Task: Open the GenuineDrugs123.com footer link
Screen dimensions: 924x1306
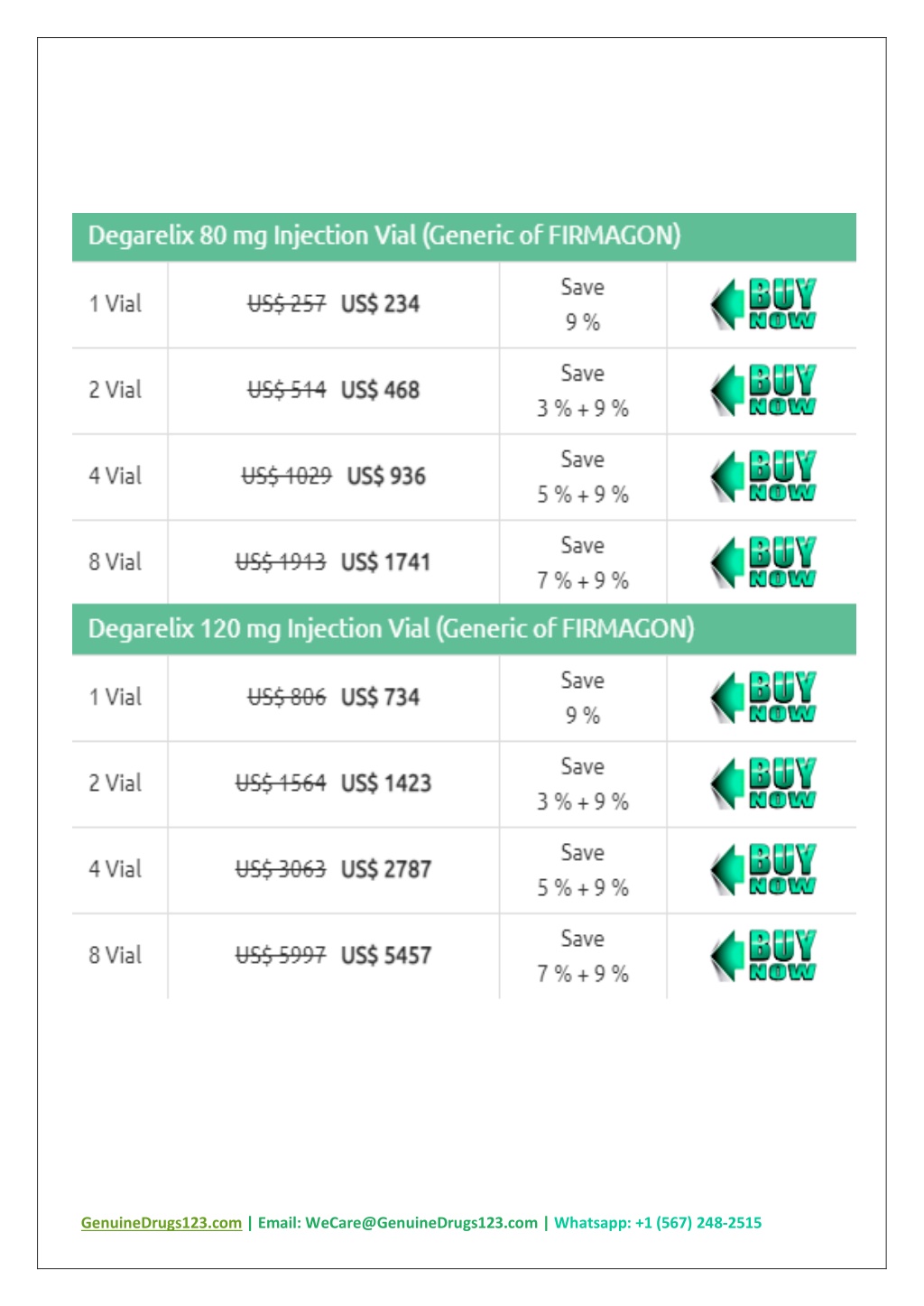Action: [162, 1223]
